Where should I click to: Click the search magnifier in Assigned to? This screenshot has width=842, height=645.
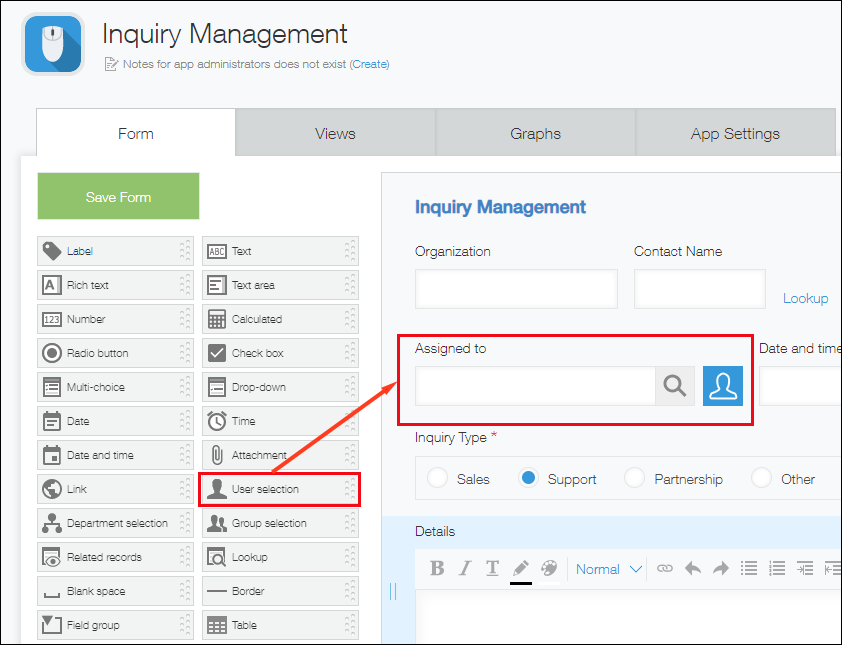674,385
